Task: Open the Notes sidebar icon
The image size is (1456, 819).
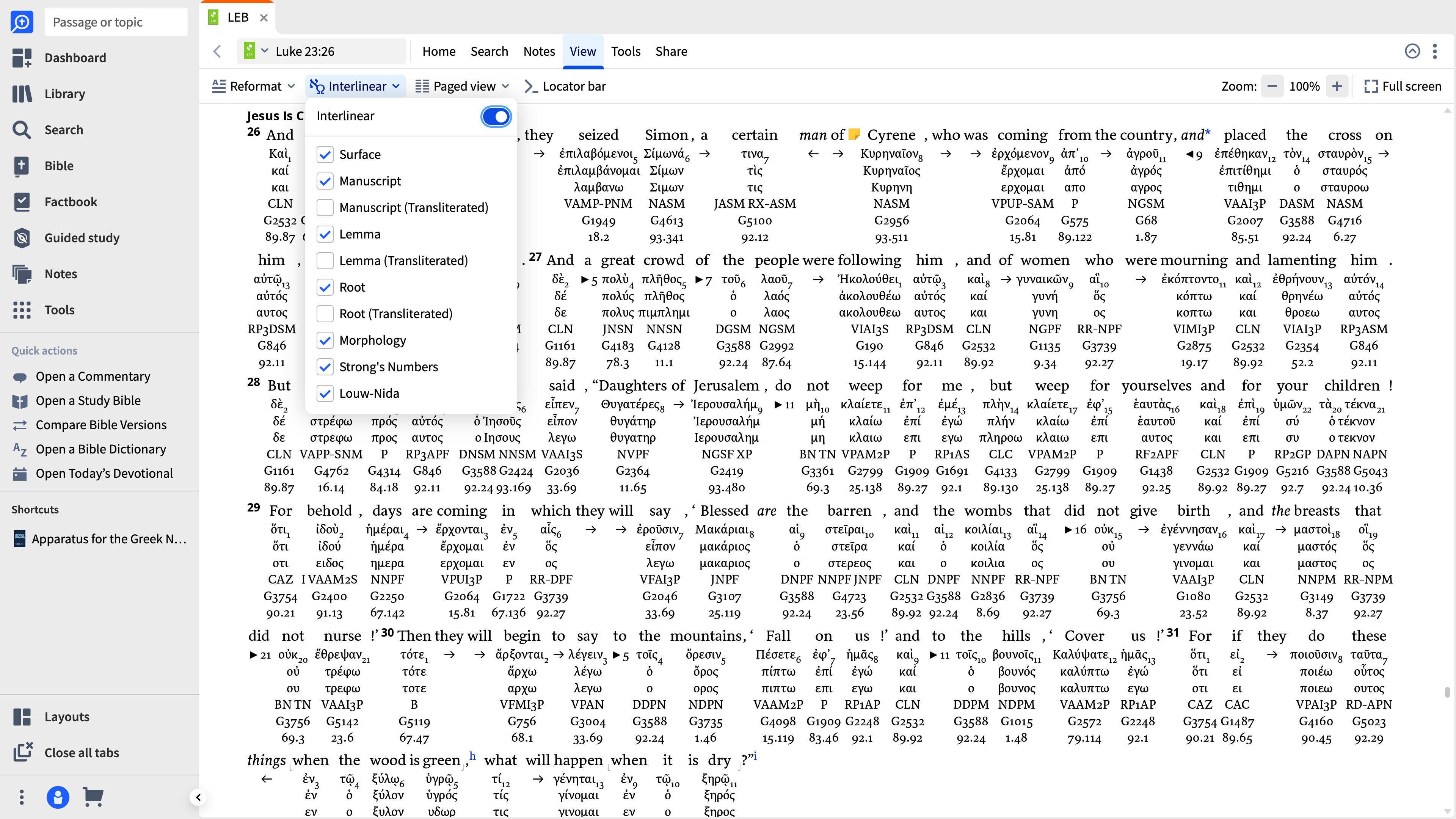Action: 22,274
